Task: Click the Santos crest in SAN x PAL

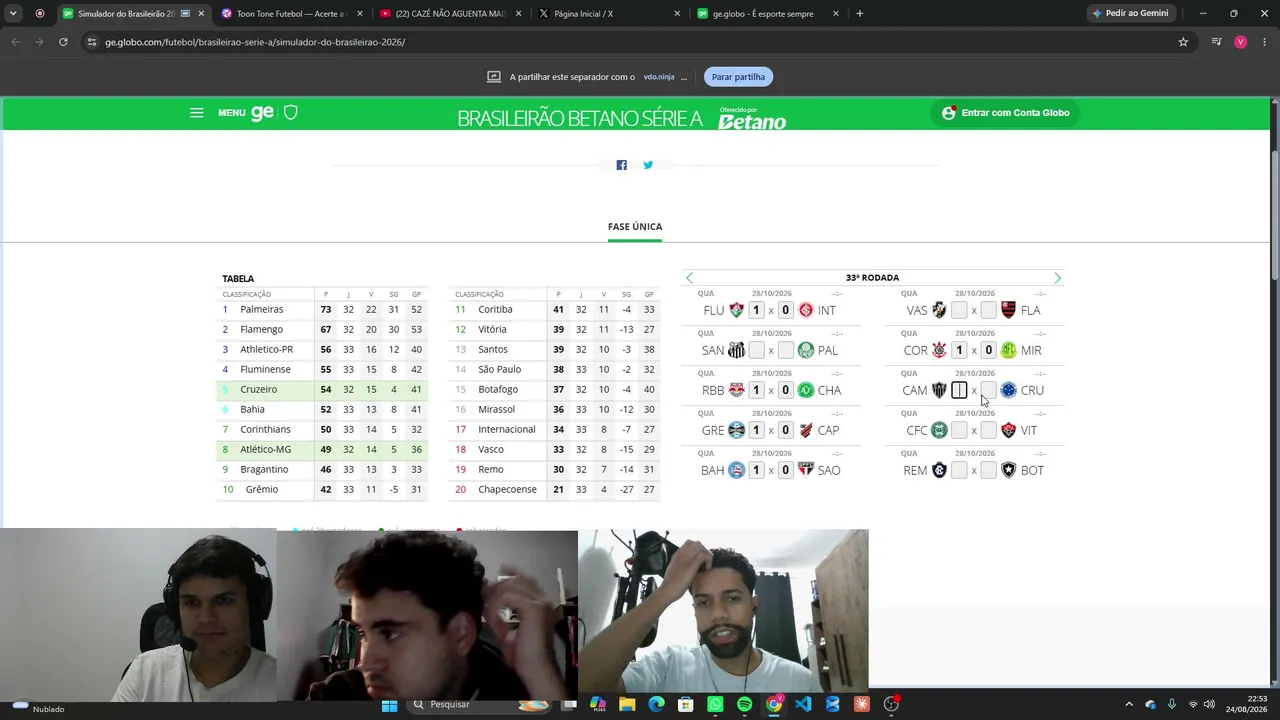Action: [x=736, y=350]
